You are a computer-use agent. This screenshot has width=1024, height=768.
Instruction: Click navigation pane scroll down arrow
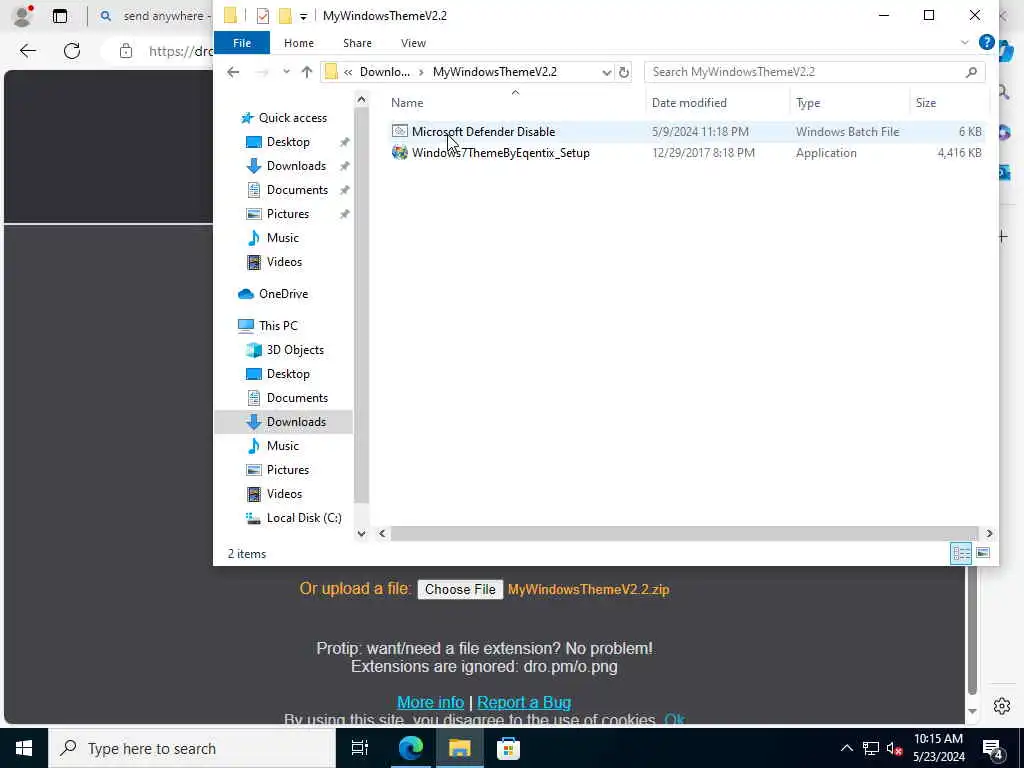coord(361,534)
